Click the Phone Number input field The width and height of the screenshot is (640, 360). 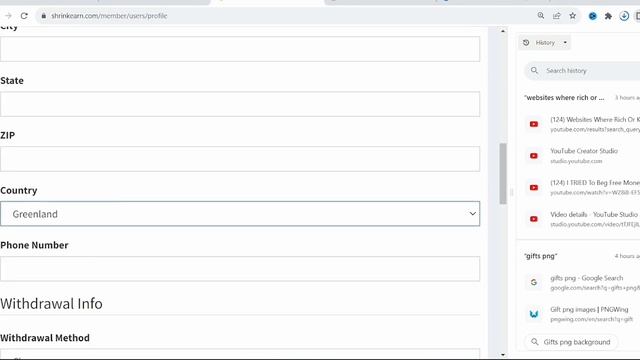240,269
